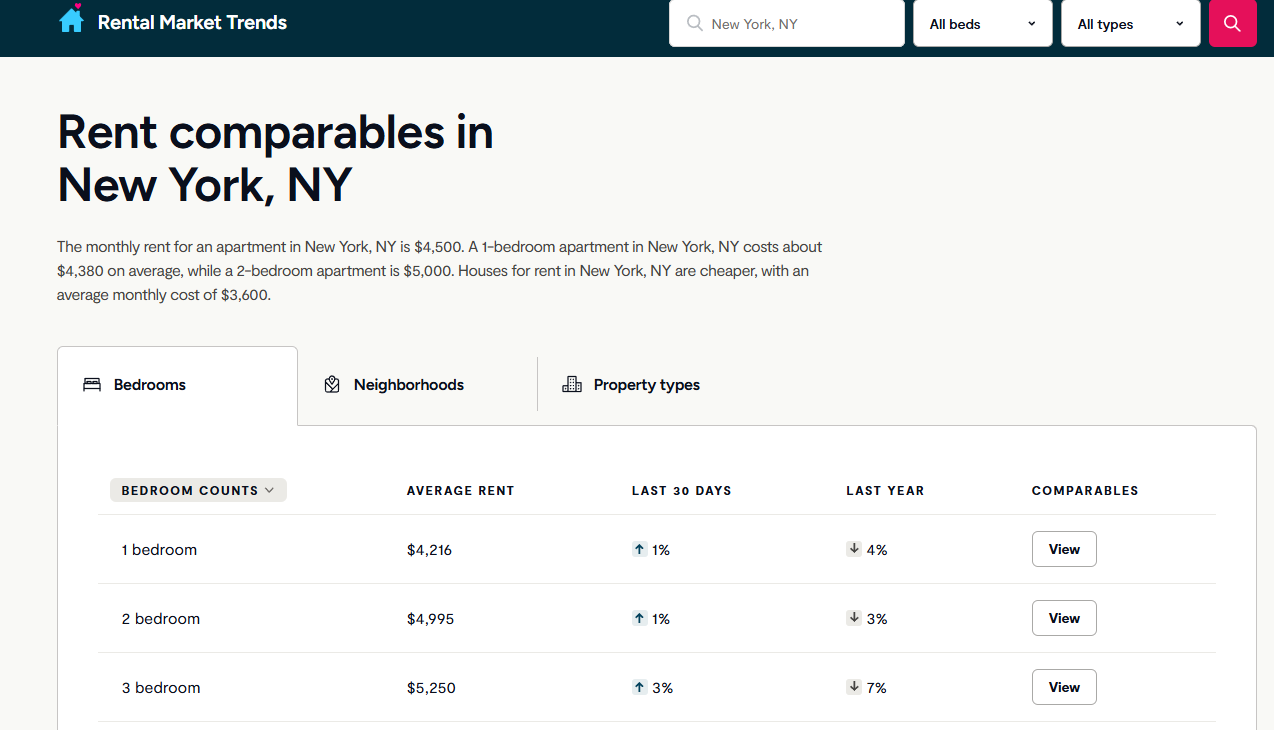Screen dimensions: 1274x730
Task: View comparables for 1 bedroom
Action: click(1064, 549)
